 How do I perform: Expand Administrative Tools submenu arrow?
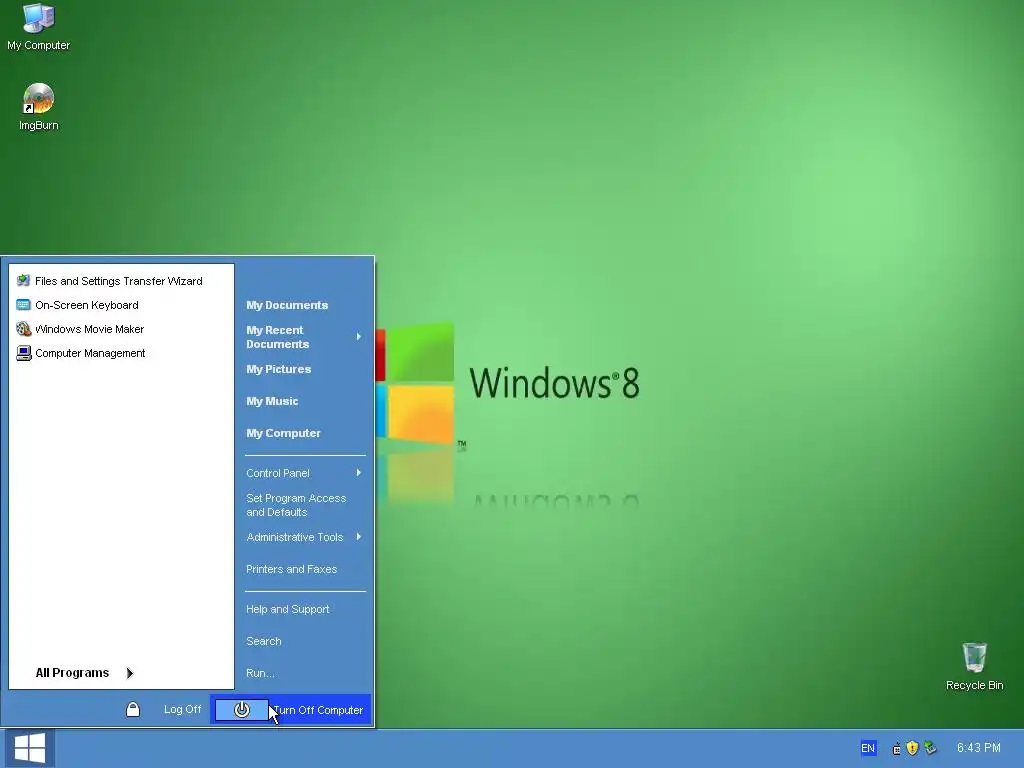coord(359,537)
